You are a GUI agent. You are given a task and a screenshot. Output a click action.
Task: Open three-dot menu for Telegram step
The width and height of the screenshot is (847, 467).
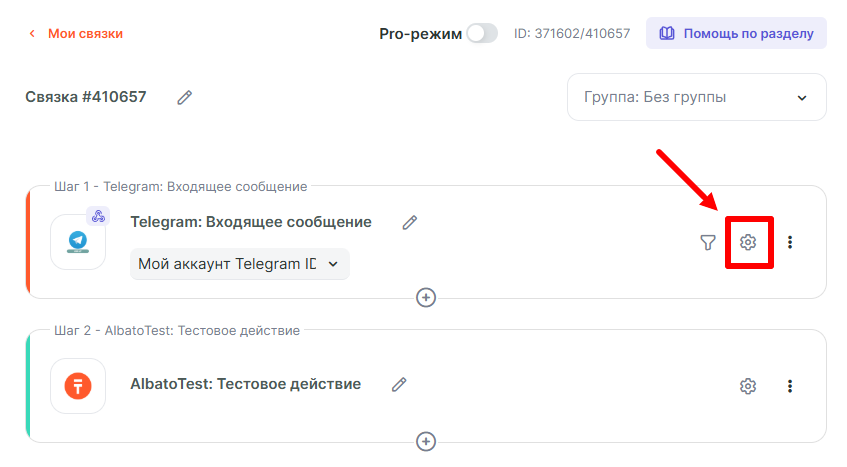pos(790,242)
